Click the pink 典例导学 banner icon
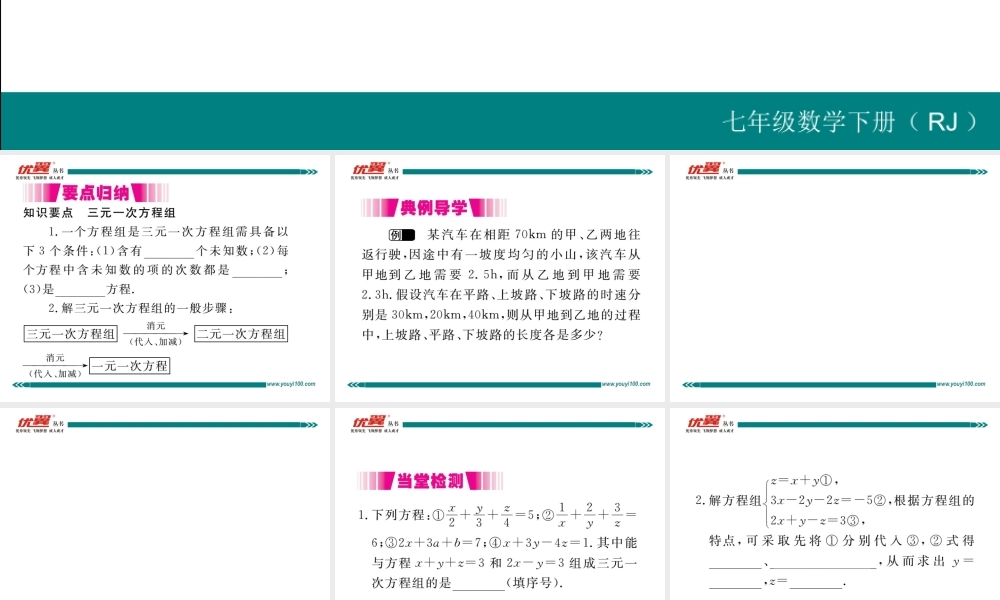The height and width of the screenshot is (600, 1000). click(x=432, y=206)
